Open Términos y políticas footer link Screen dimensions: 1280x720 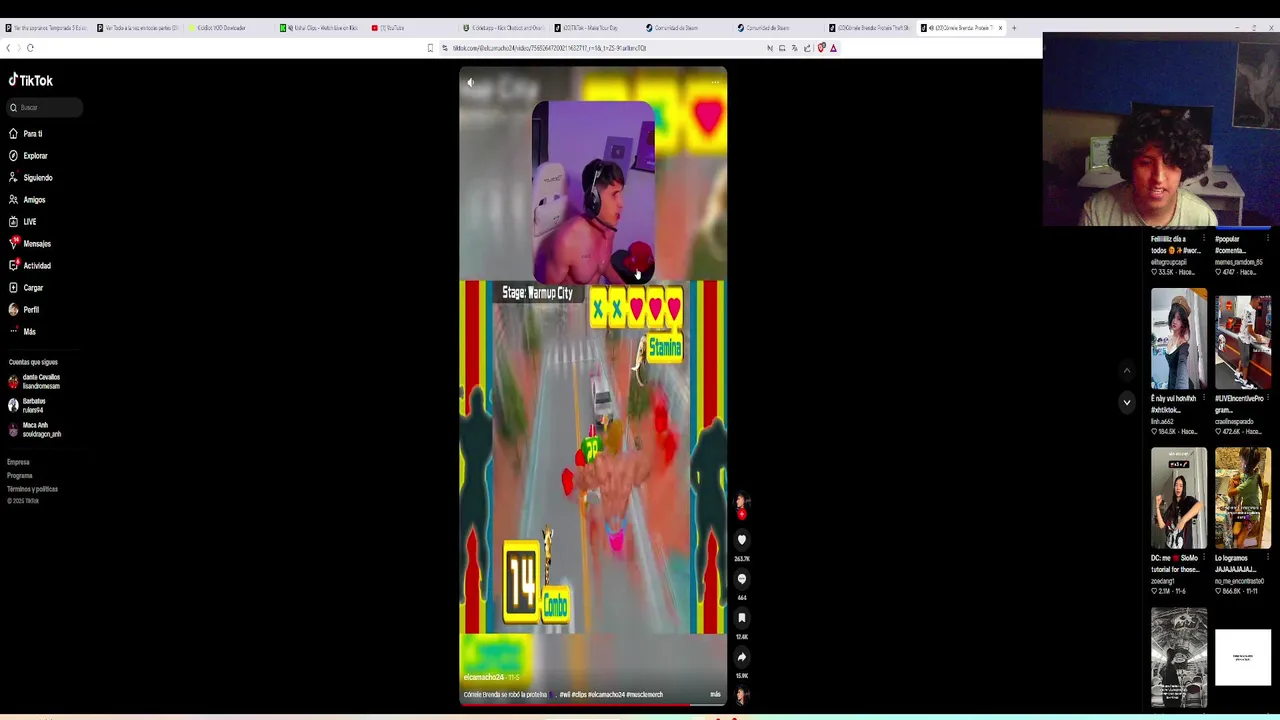pyautogui.click(x=32, y=489)
